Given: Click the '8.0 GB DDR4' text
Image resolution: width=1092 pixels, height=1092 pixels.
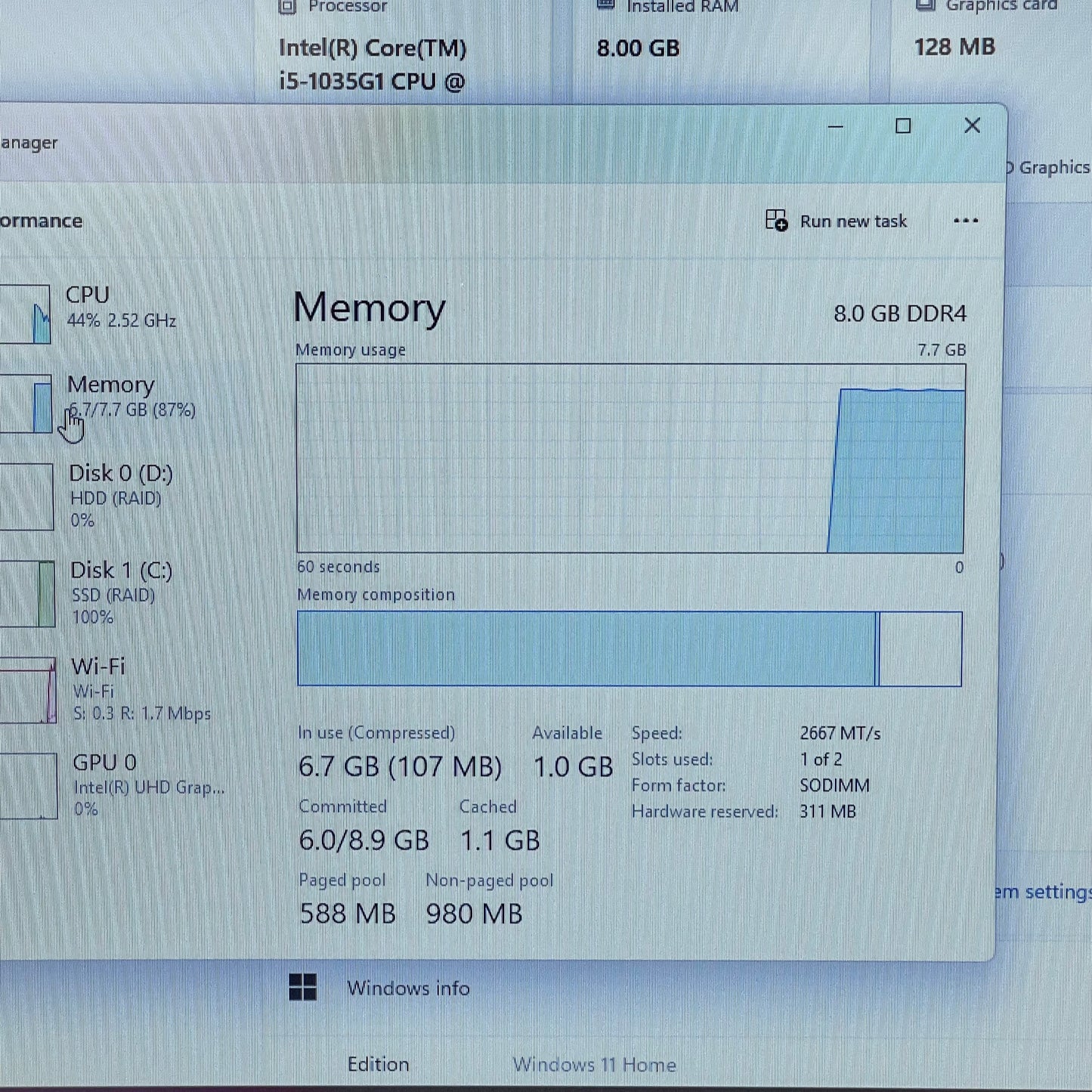Looking at the screenshot, I should (x=900, y=314).
